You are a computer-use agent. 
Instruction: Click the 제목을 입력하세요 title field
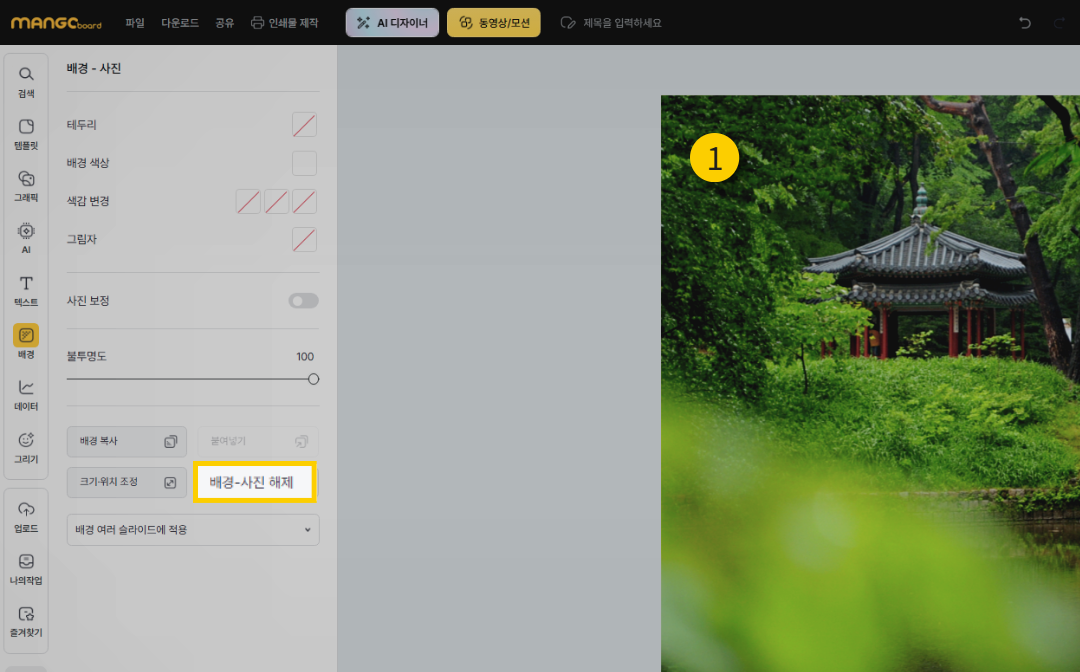pos(622,22)
